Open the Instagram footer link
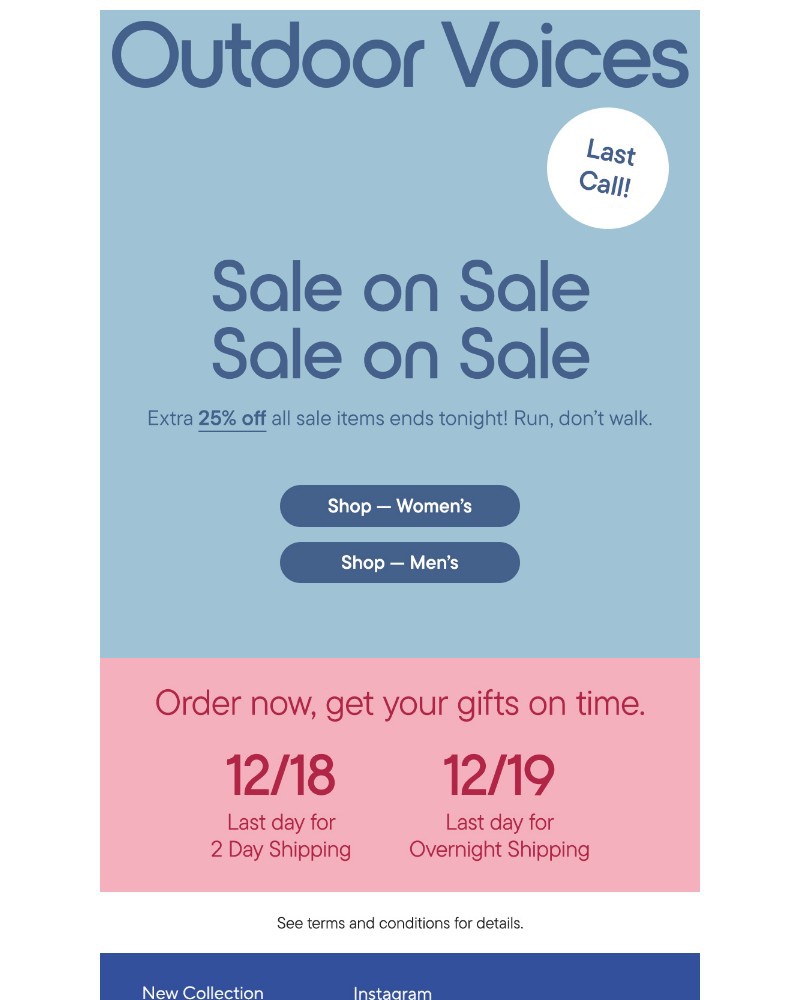The height and width of the screenshot is (1000, 800). [392, 992]
